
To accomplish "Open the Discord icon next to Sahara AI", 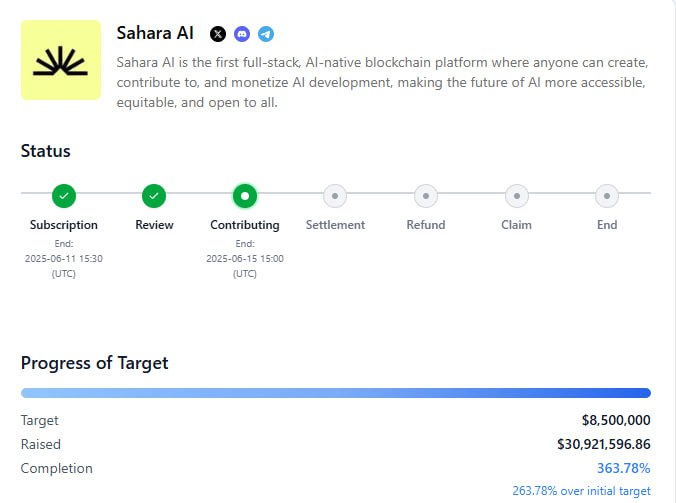I will (x=242, y=34).
